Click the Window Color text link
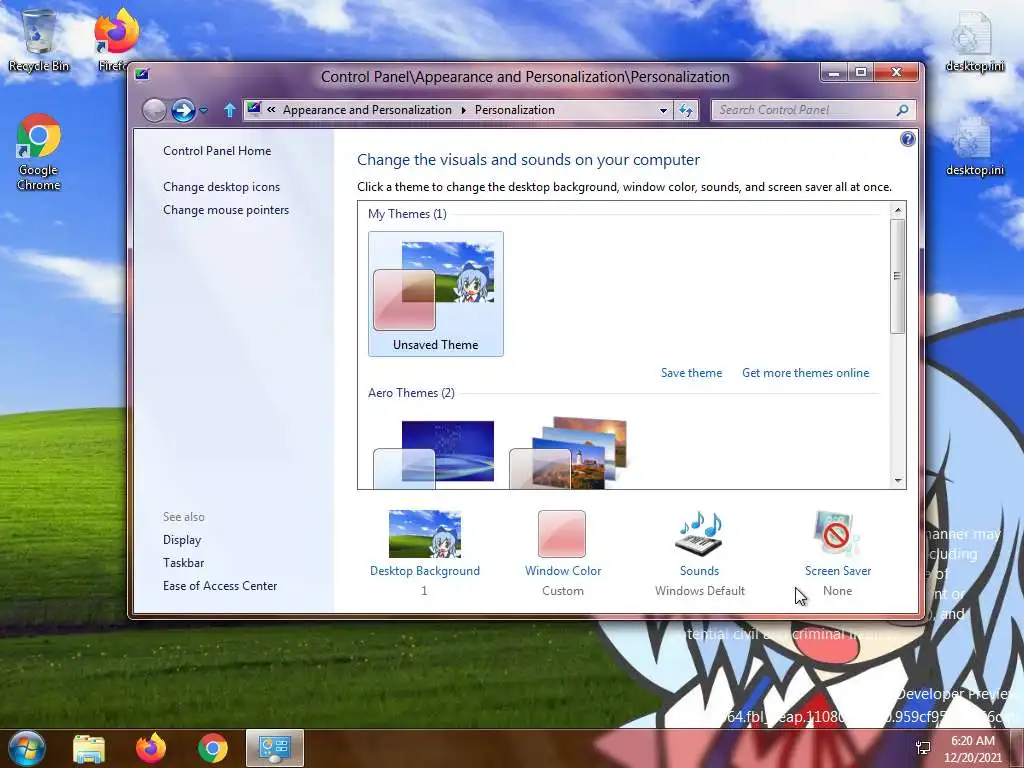This screenshot has width=1024, height=768. [563, 571]
